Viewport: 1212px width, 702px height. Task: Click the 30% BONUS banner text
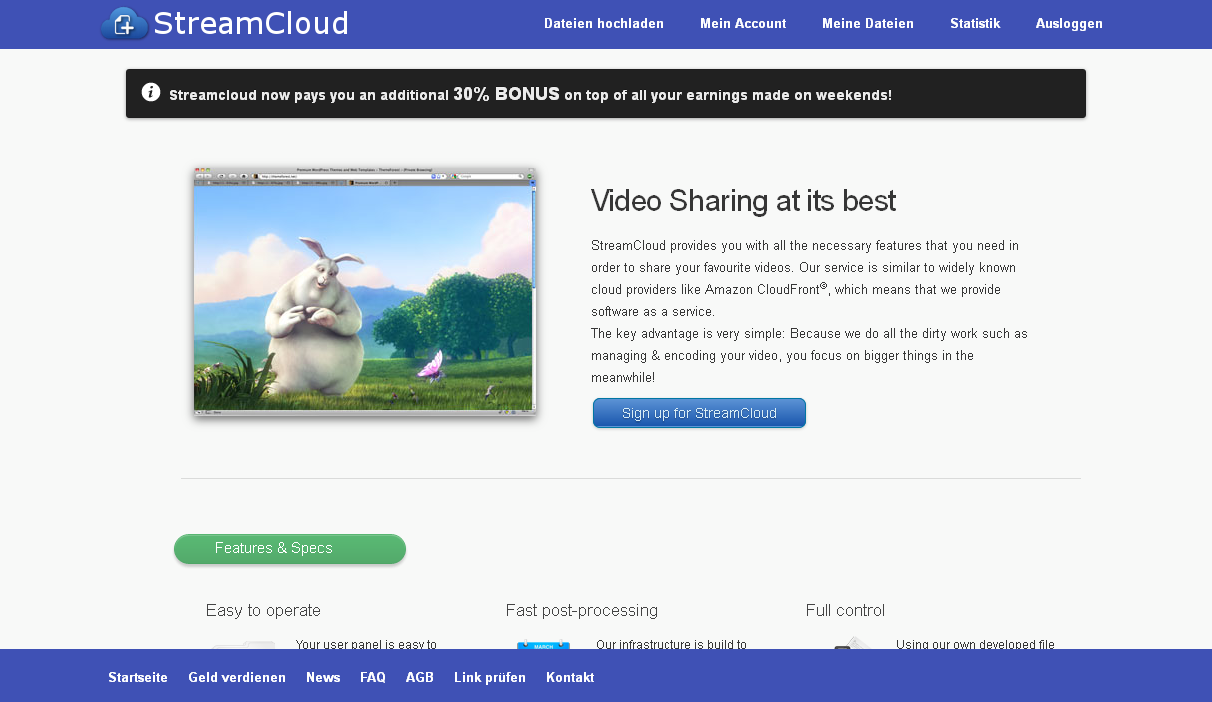[x=506, y=94]
